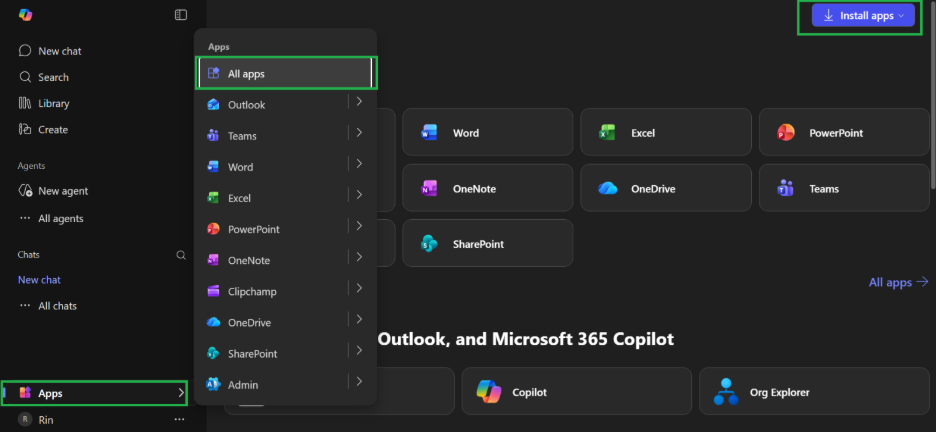Screen dimensions: 936x432
Task: Click the OneNote icon in Apps flyout
Action: click(213, 260)
